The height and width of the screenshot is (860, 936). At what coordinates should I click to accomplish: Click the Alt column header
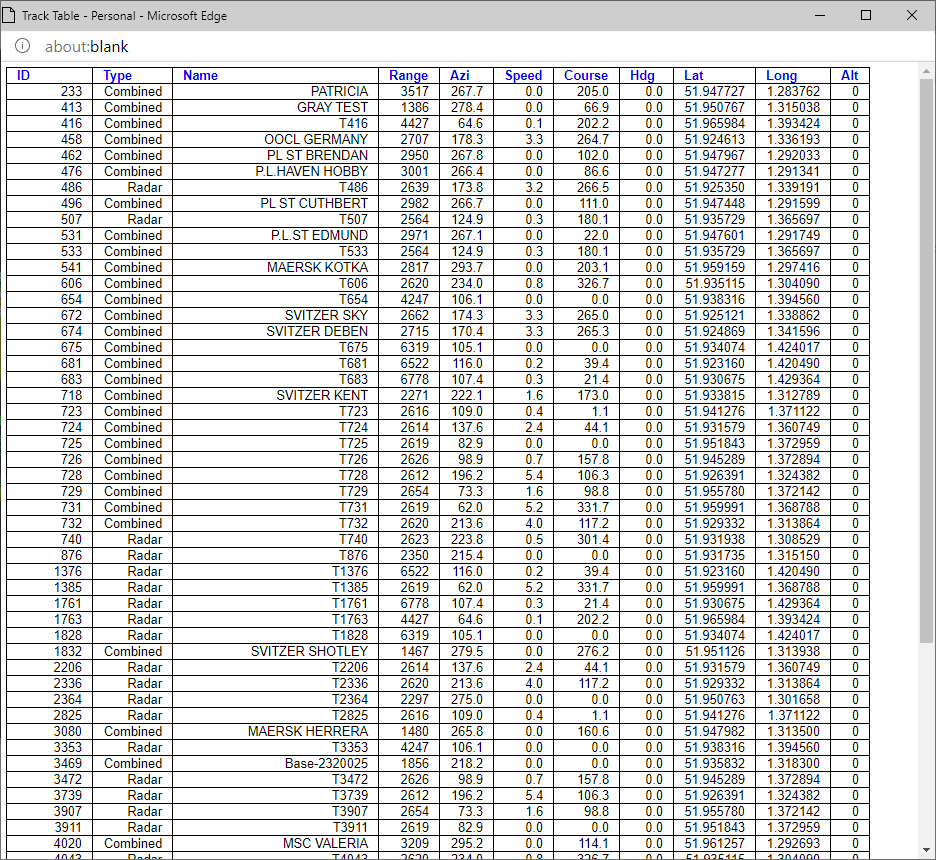[849, 75]
